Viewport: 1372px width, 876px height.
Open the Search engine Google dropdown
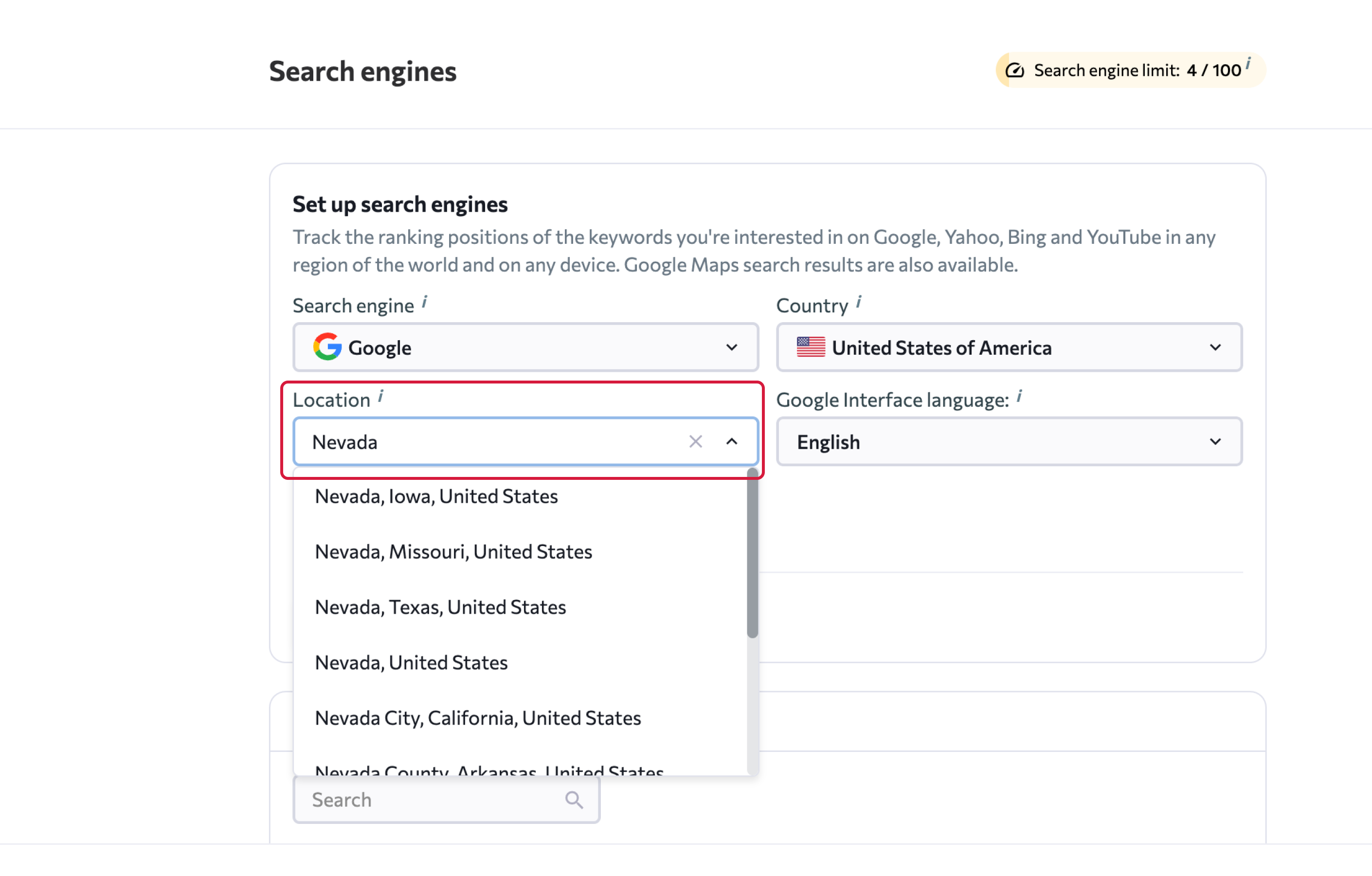point(525,347)
